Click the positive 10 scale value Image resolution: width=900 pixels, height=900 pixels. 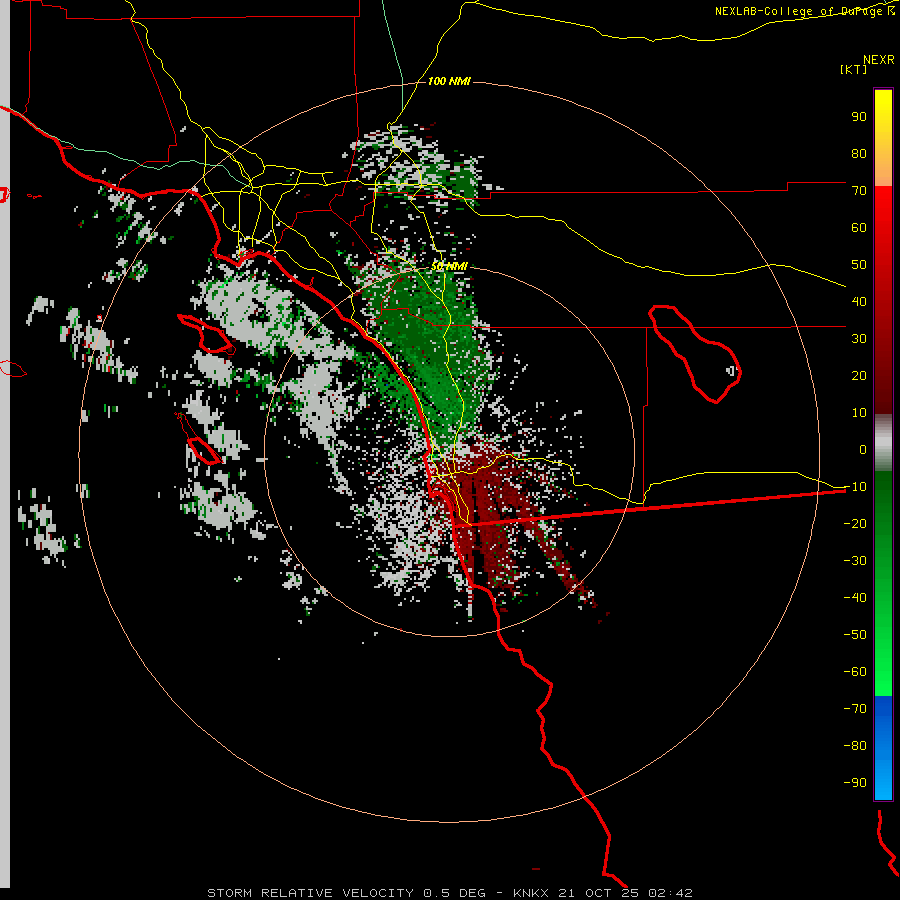point(859,413)
